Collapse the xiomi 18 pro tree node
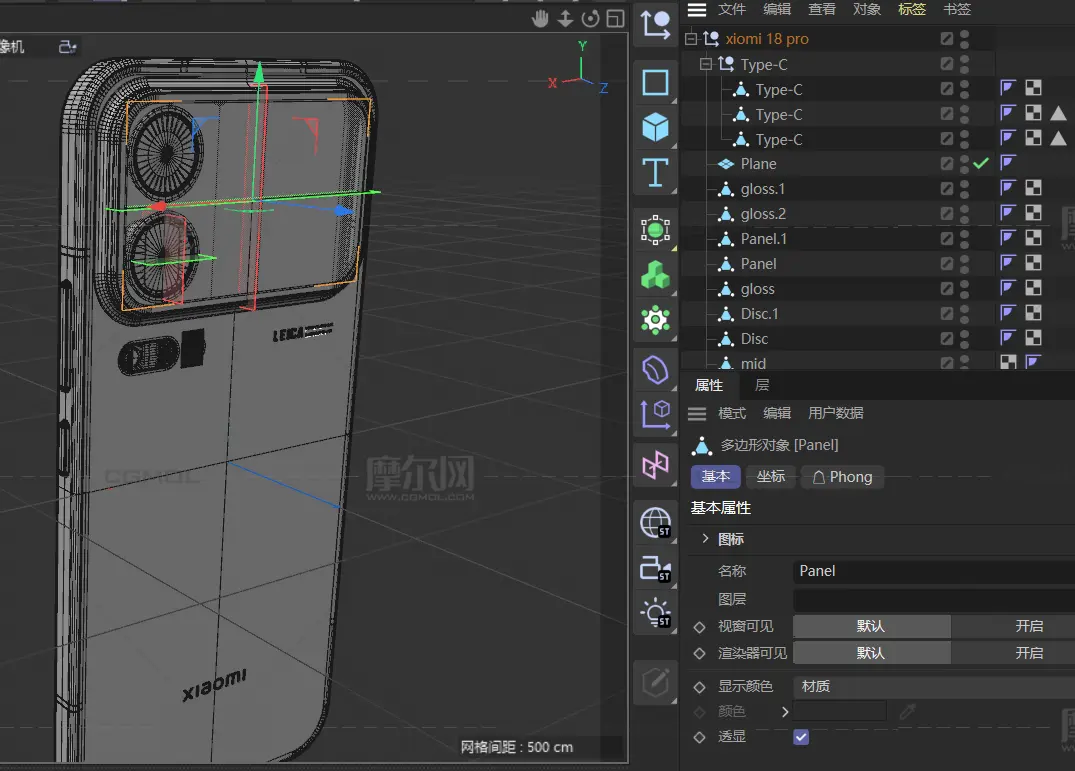 (691, 38)
